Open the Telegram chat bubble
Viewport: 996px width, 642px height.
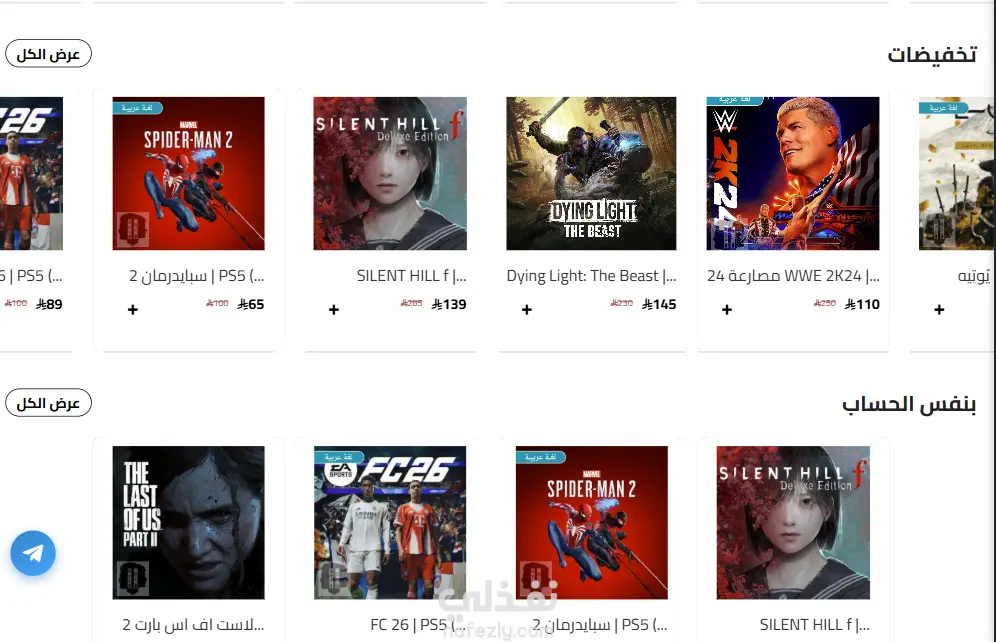pos(33,553)
